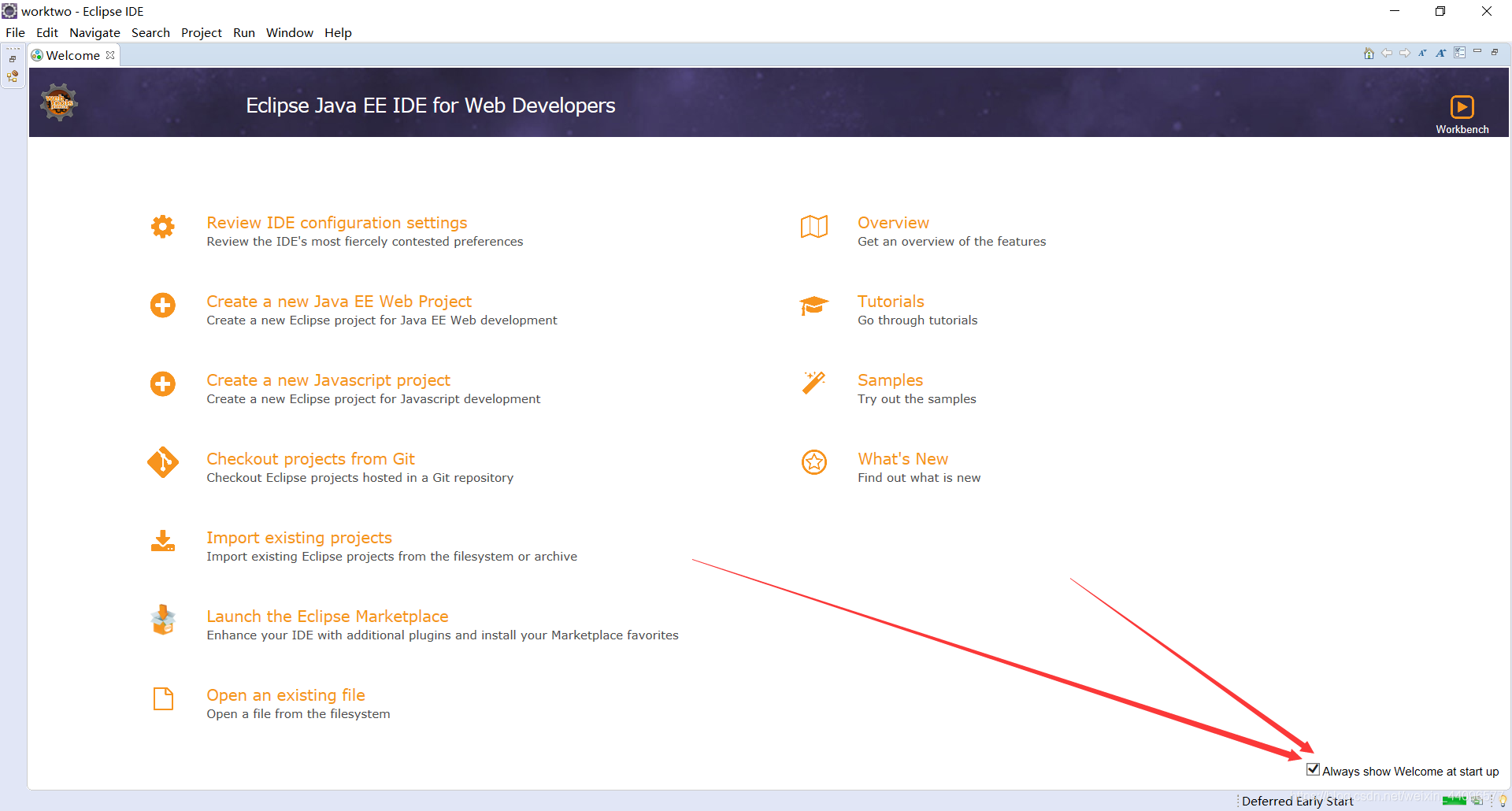Click the Home icon in Welcome toolbar
Viewport: 1512px width, 811px height.
point(1369,54)
